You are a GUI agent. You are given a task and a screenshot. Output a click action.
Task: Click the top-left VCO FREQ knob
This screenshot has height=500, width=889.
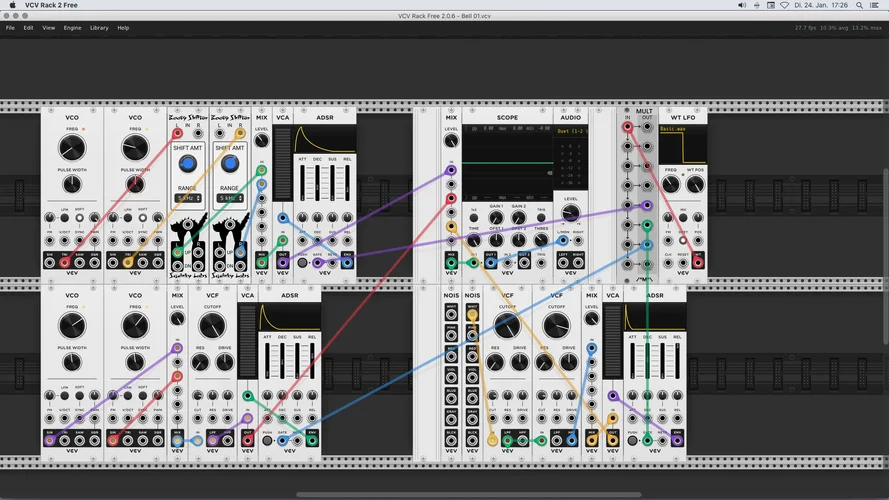click(x=72, y=149)
